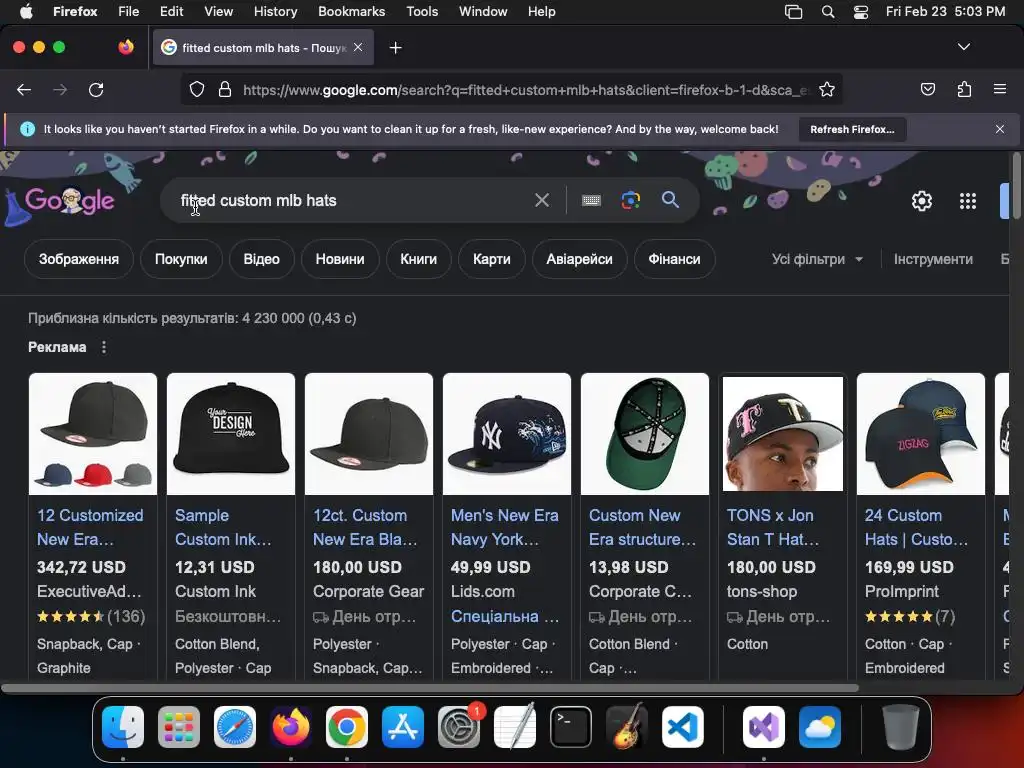Open Finder from the Dock
Screen dimensions: 1024x768
(x=123, y=727)
